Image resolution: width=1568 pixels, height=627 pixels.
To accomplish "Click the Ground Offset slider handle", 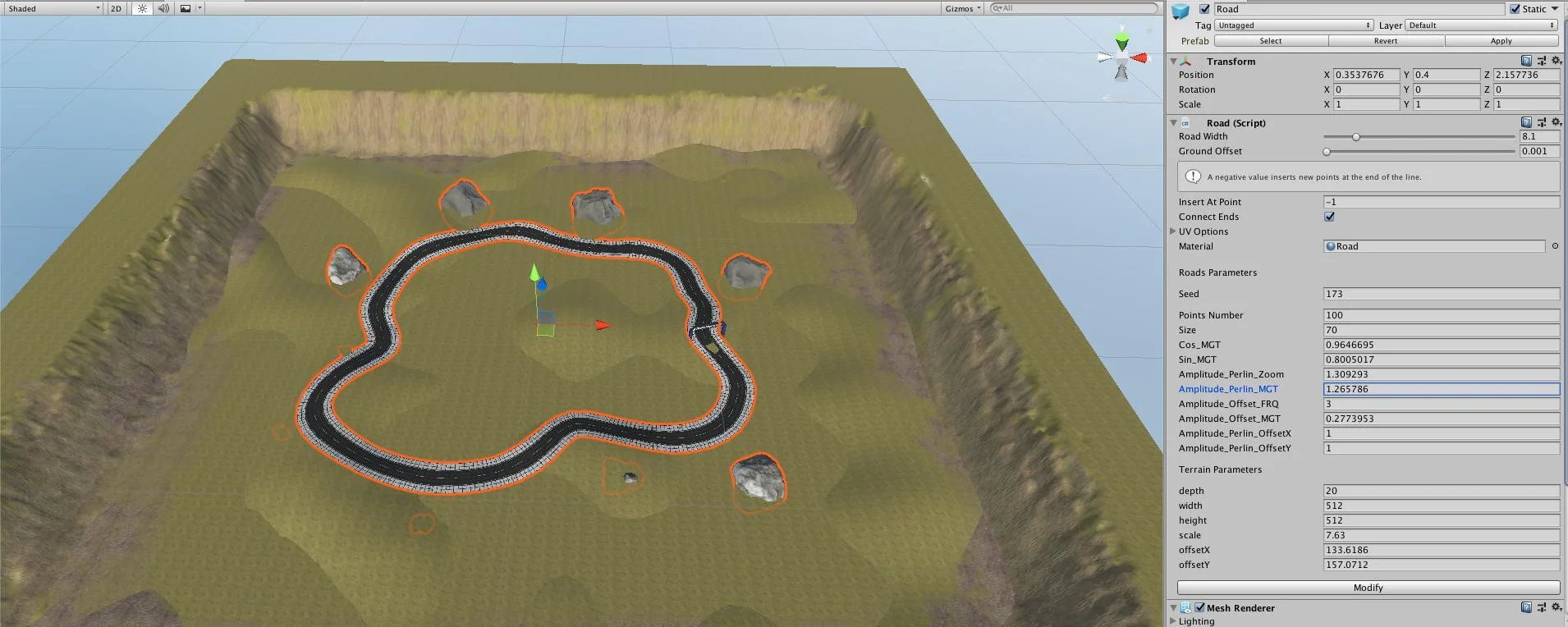I will (1327, 152).
